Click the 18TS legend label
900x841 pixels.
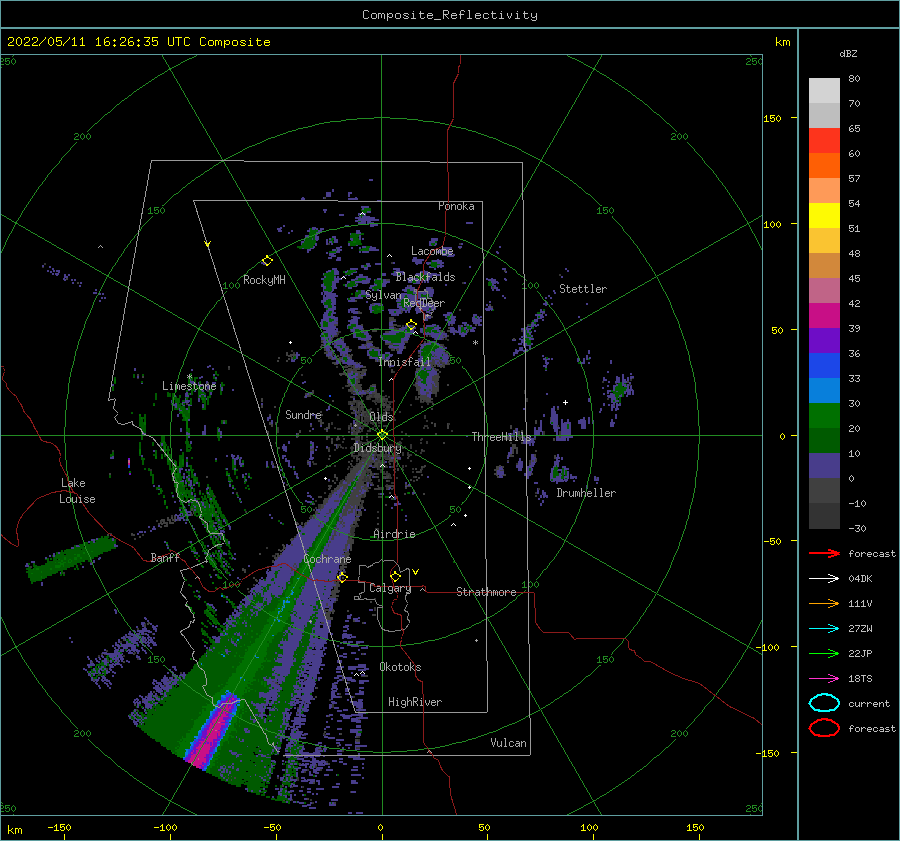click(x=860, y=679)
